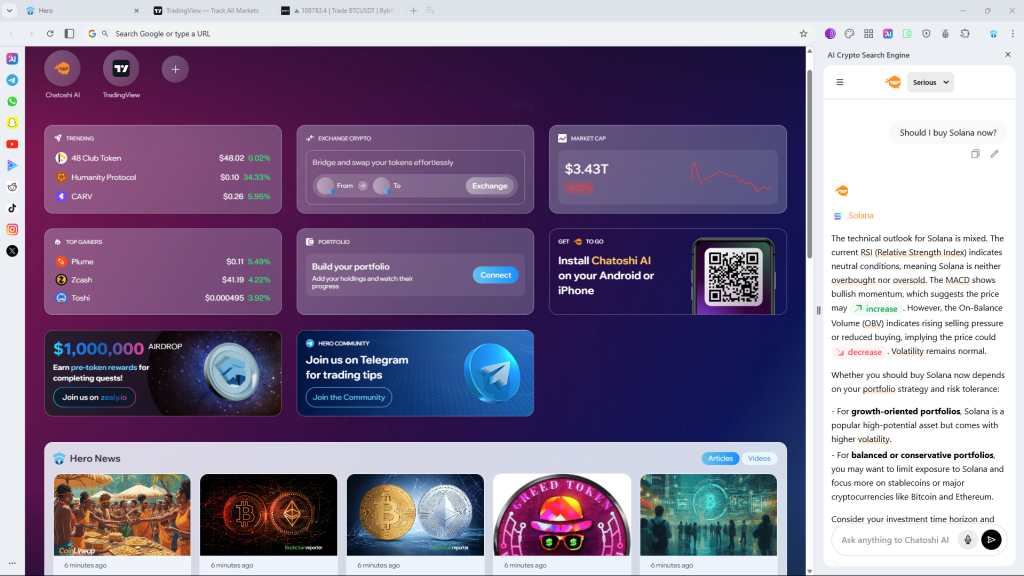Open Telegram from the left sidebar
This screenshot has height=576, width=1024.
[x=12, y=80]
